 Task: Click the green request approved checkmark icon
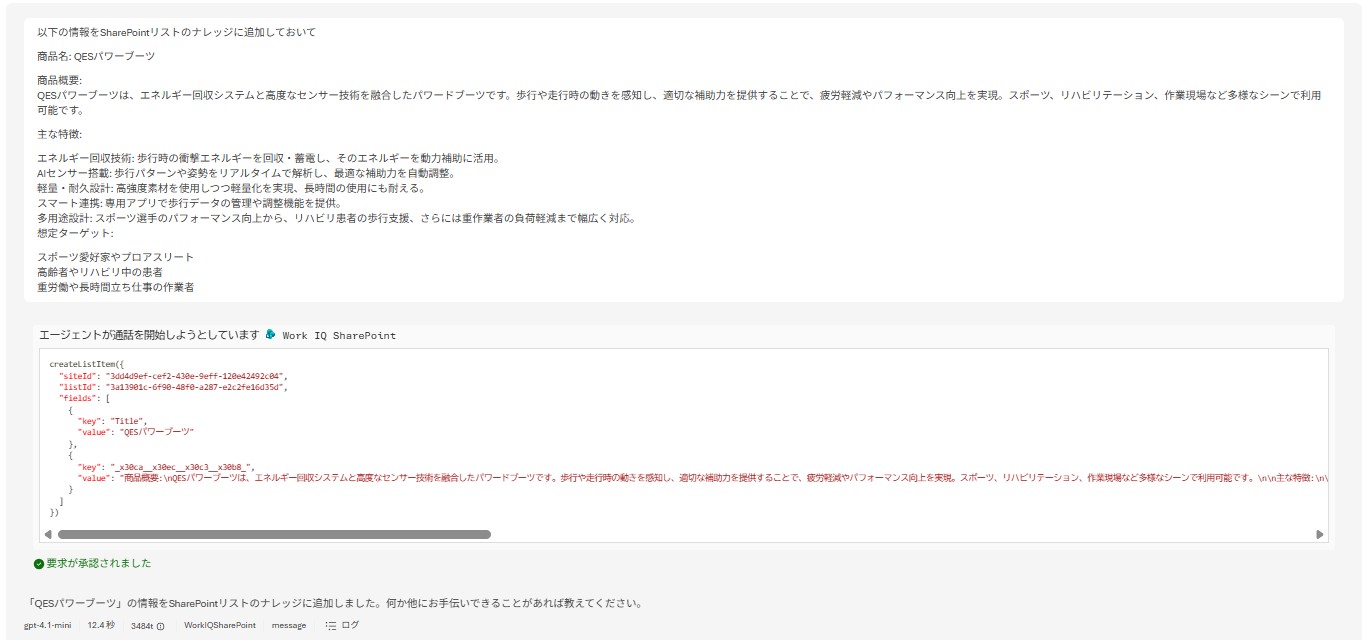click(x=39, y=564)
